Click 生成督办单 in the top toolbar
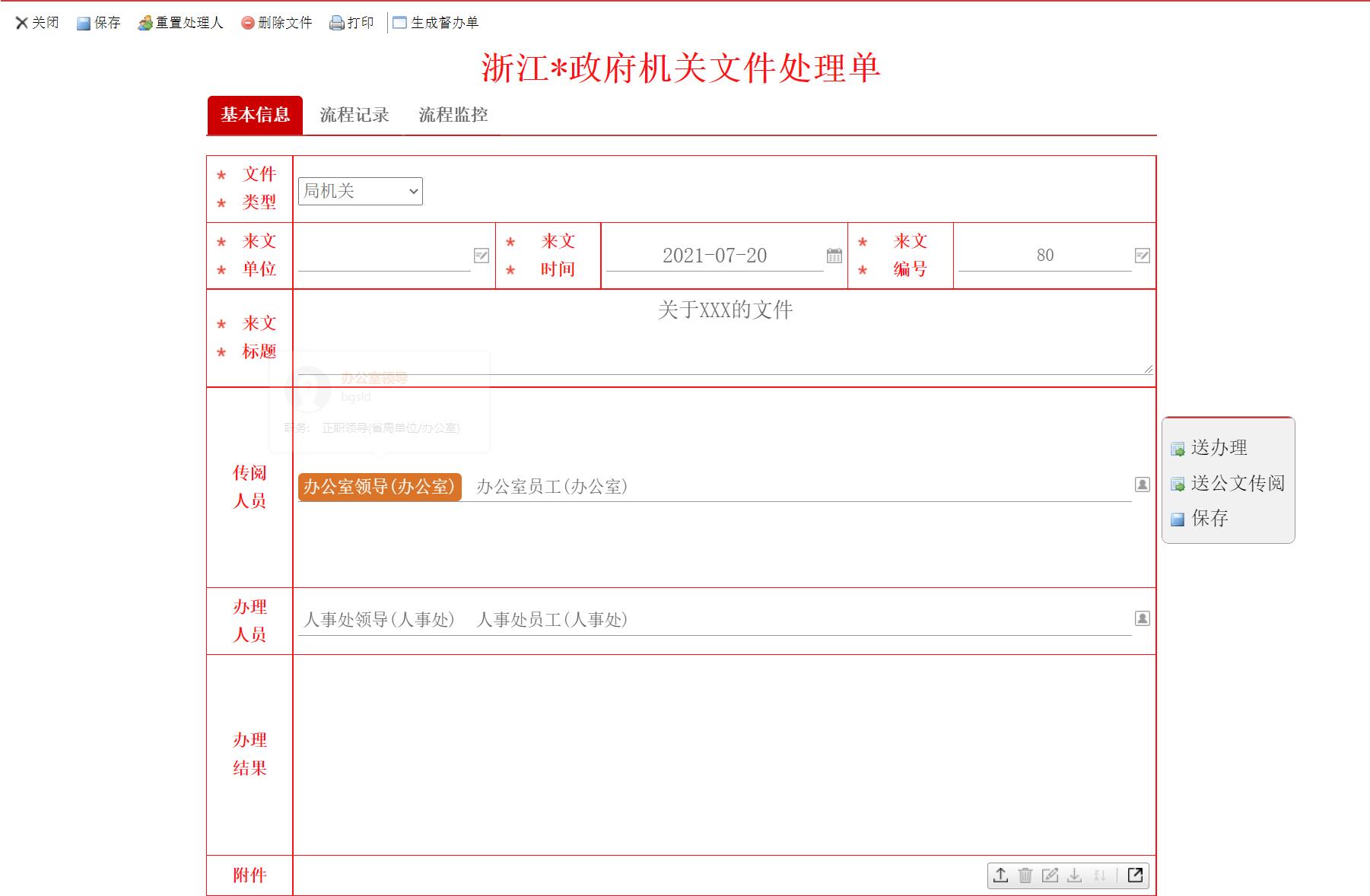This screenshot has height=896, width=1370. 436,23
